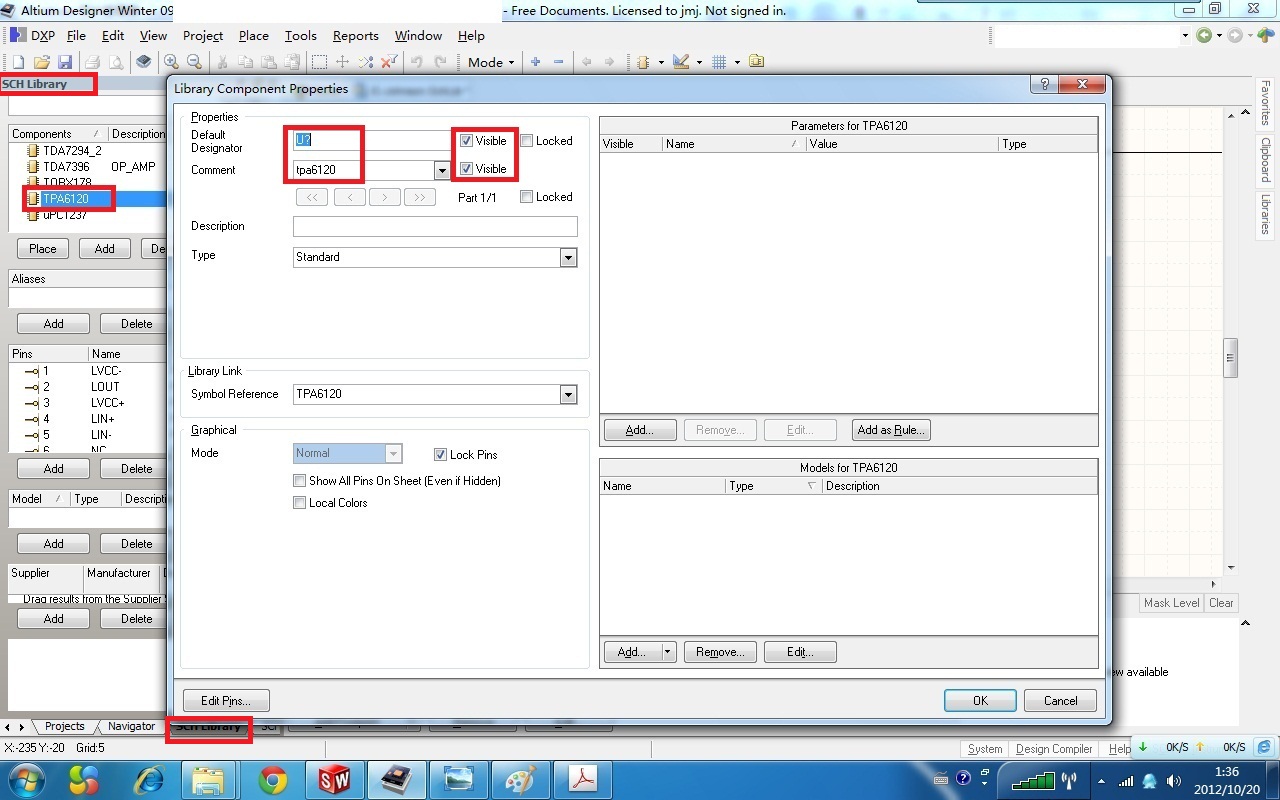Image resolution: width=1280 pixels, height=800 pixels.
Task: Click the blue plus add-part icon
Action: [x=535, y=62]
